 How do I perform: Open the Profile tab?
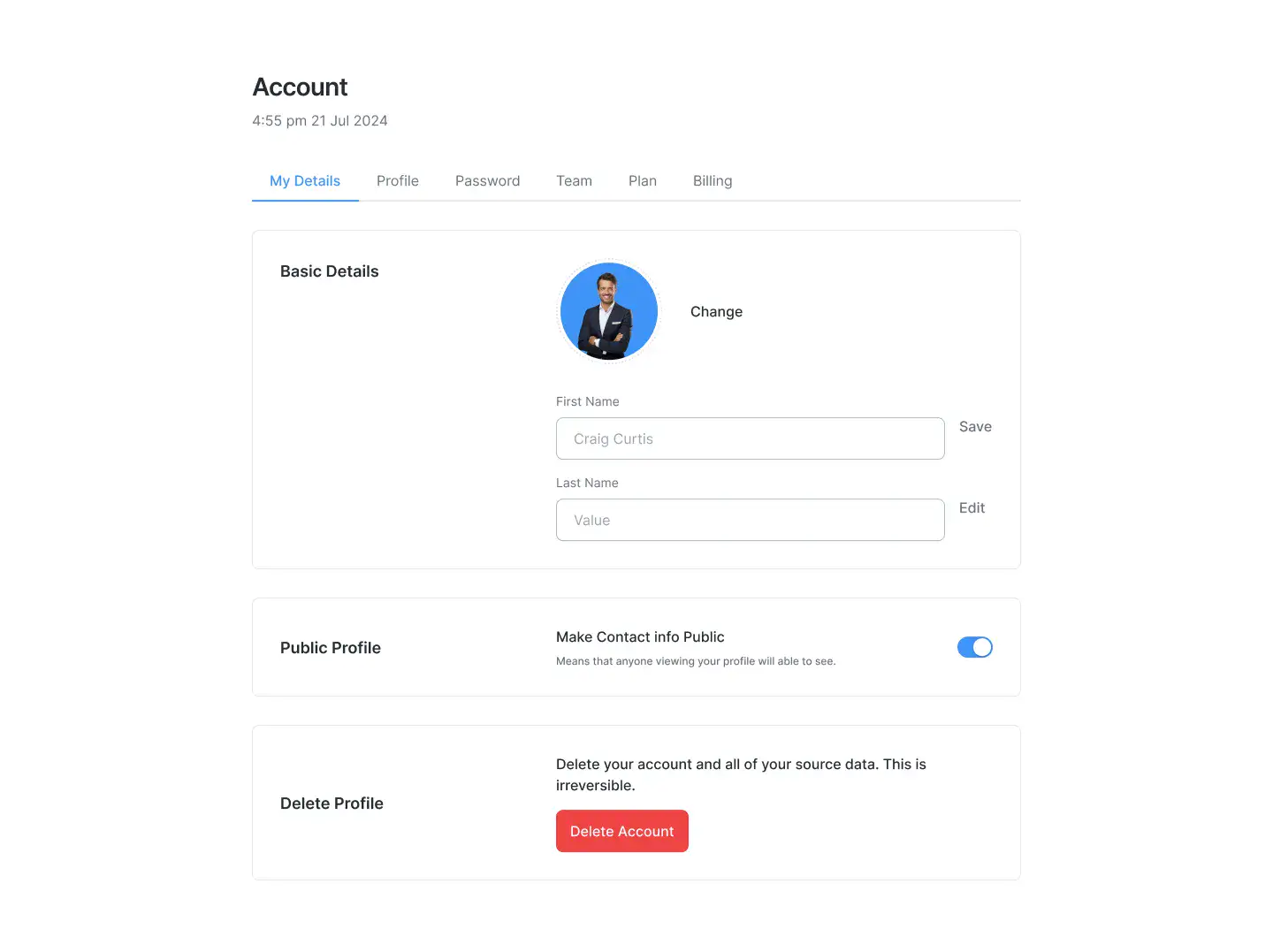[398, 180]
